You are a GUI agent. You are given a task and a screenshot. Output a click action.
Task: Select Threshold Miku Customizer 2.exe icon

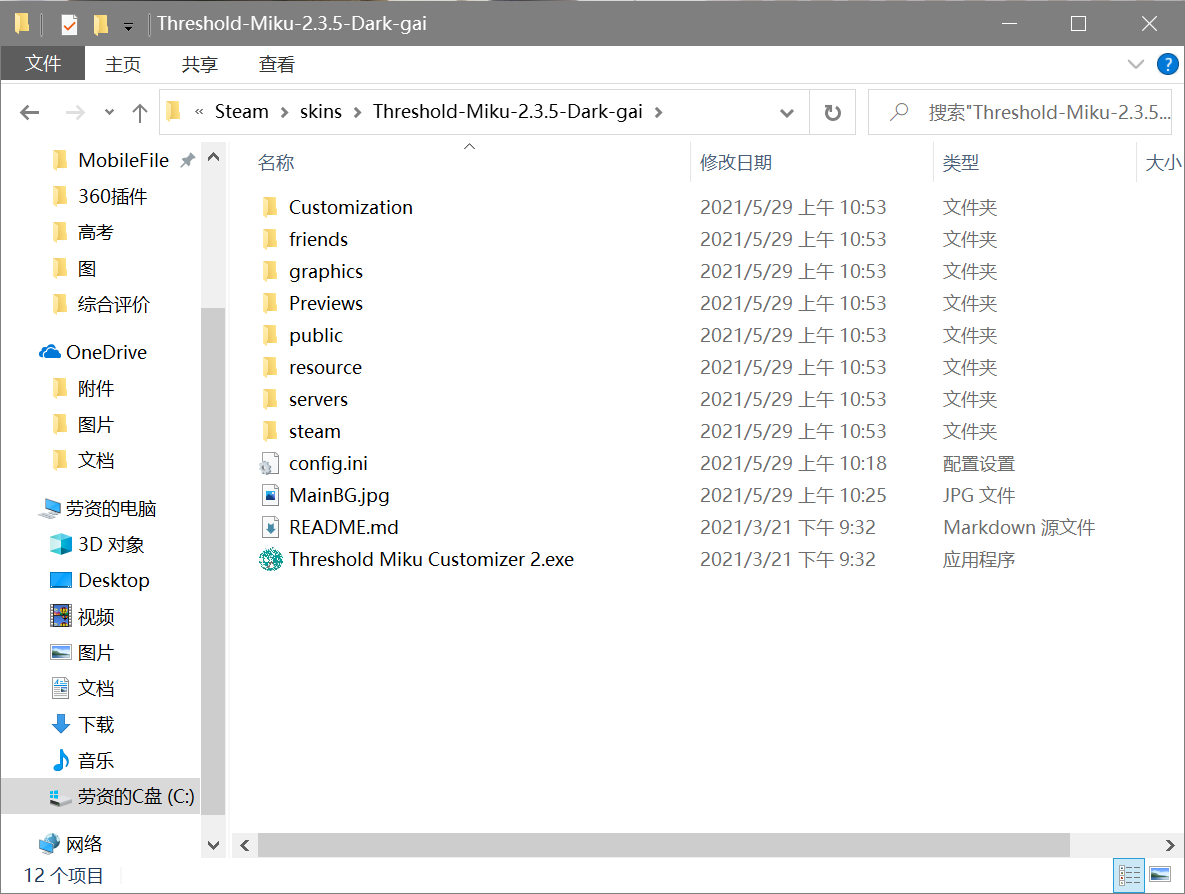tap(270, 559)
